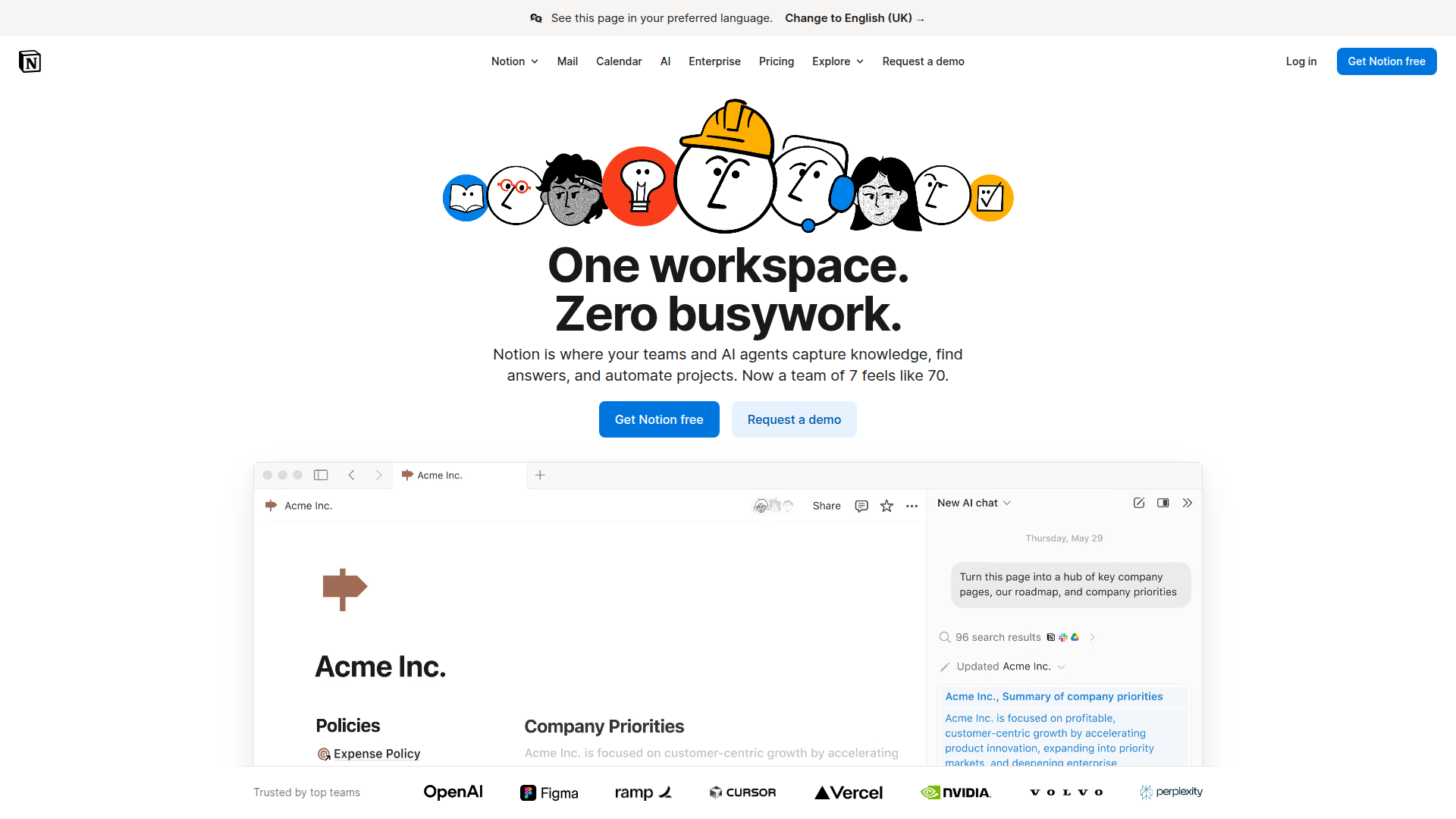Collapse AI chat with double chevron icon
Screen dimensions: 1456x819
1188,503
